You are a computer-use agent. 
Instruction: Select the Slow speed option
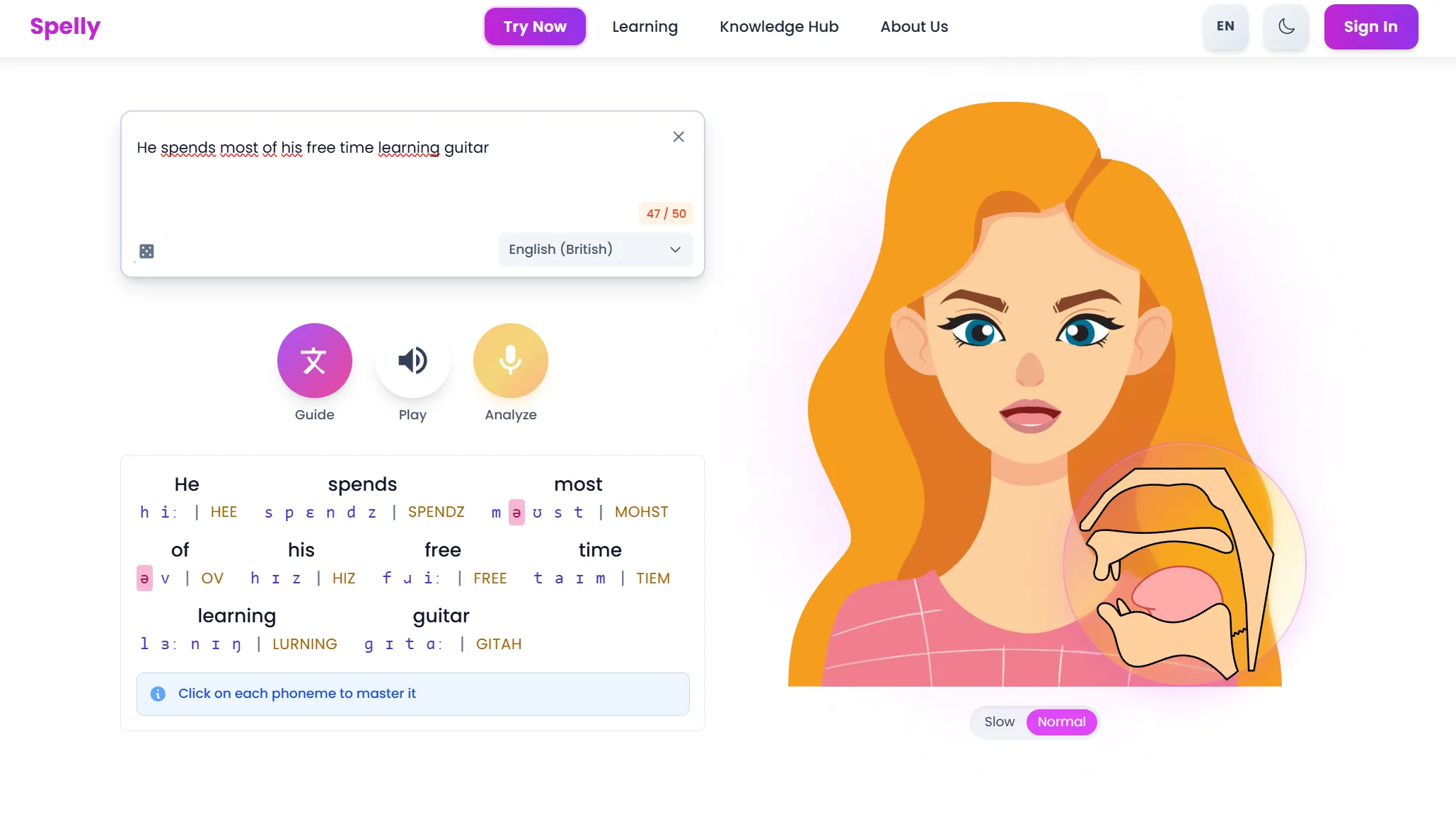[999, 722]
